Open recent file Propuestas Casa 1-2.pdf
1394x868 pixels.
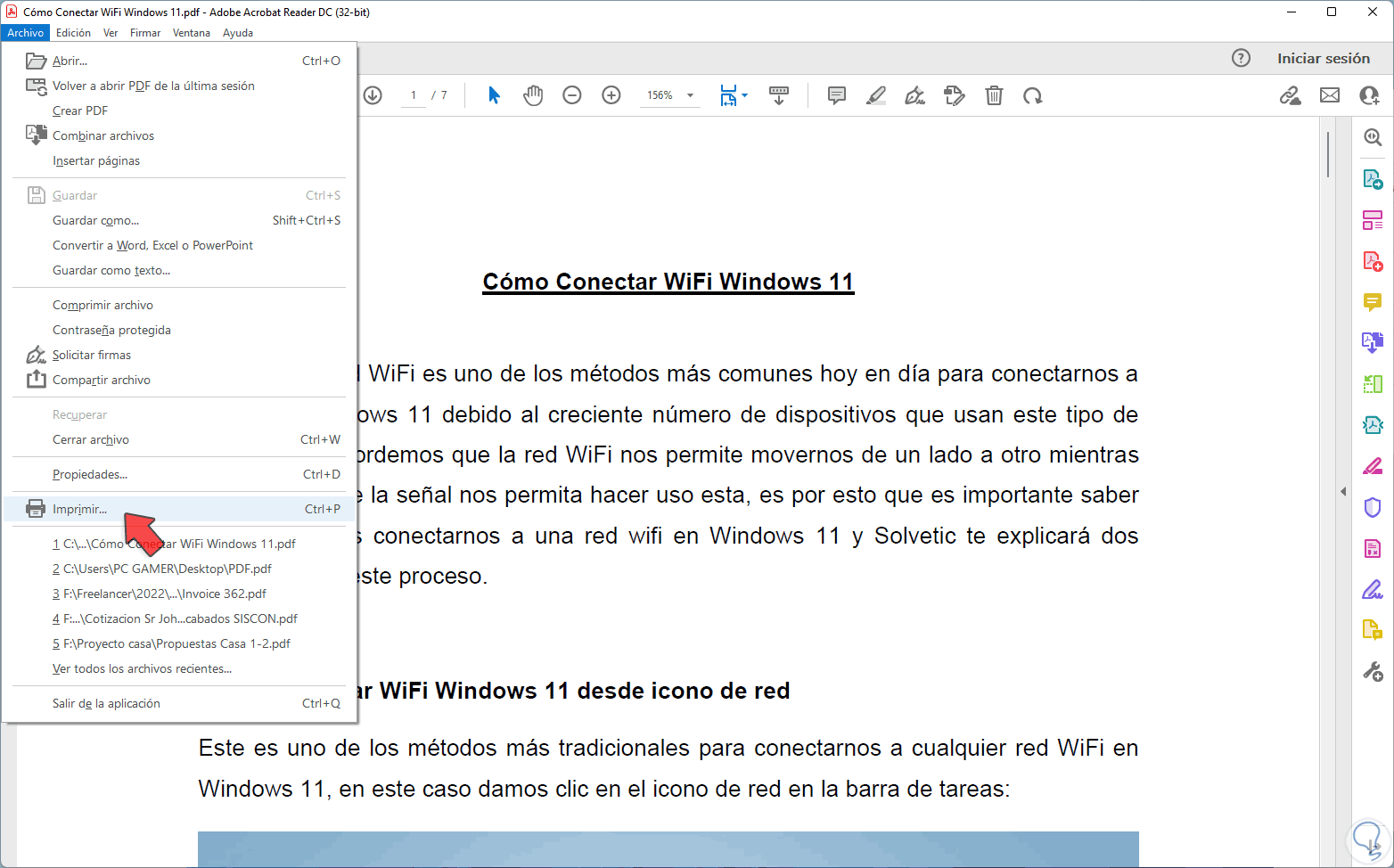(179, 643)
